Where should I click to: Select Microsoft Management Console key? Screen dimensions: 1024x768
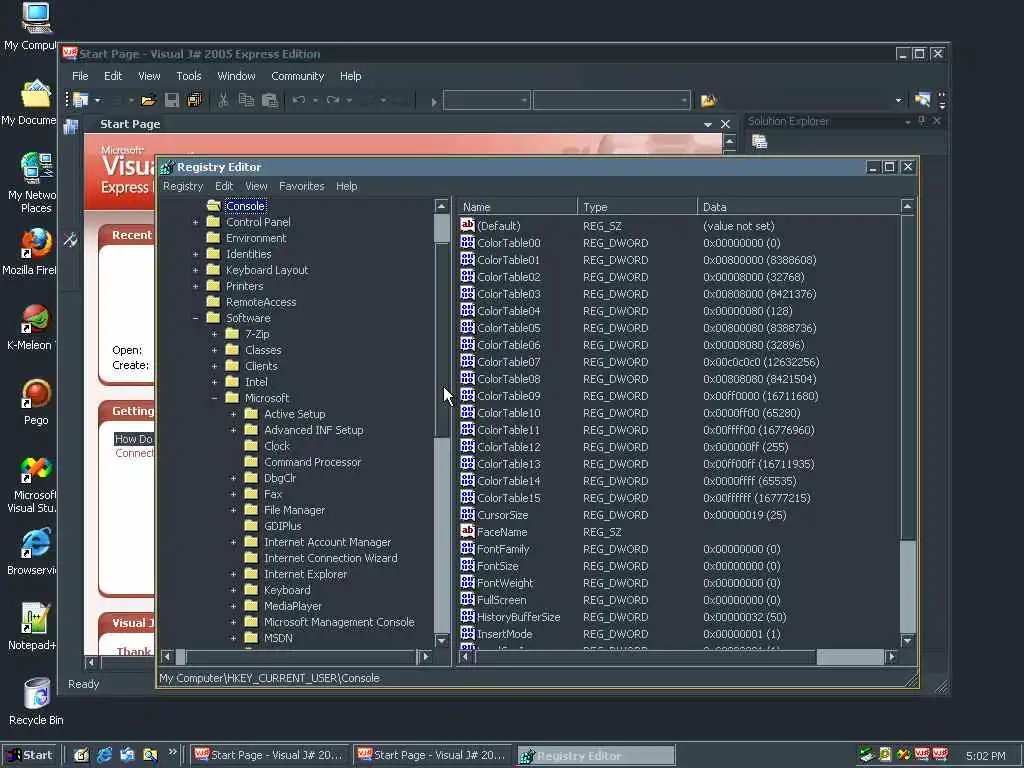point(339,622)
